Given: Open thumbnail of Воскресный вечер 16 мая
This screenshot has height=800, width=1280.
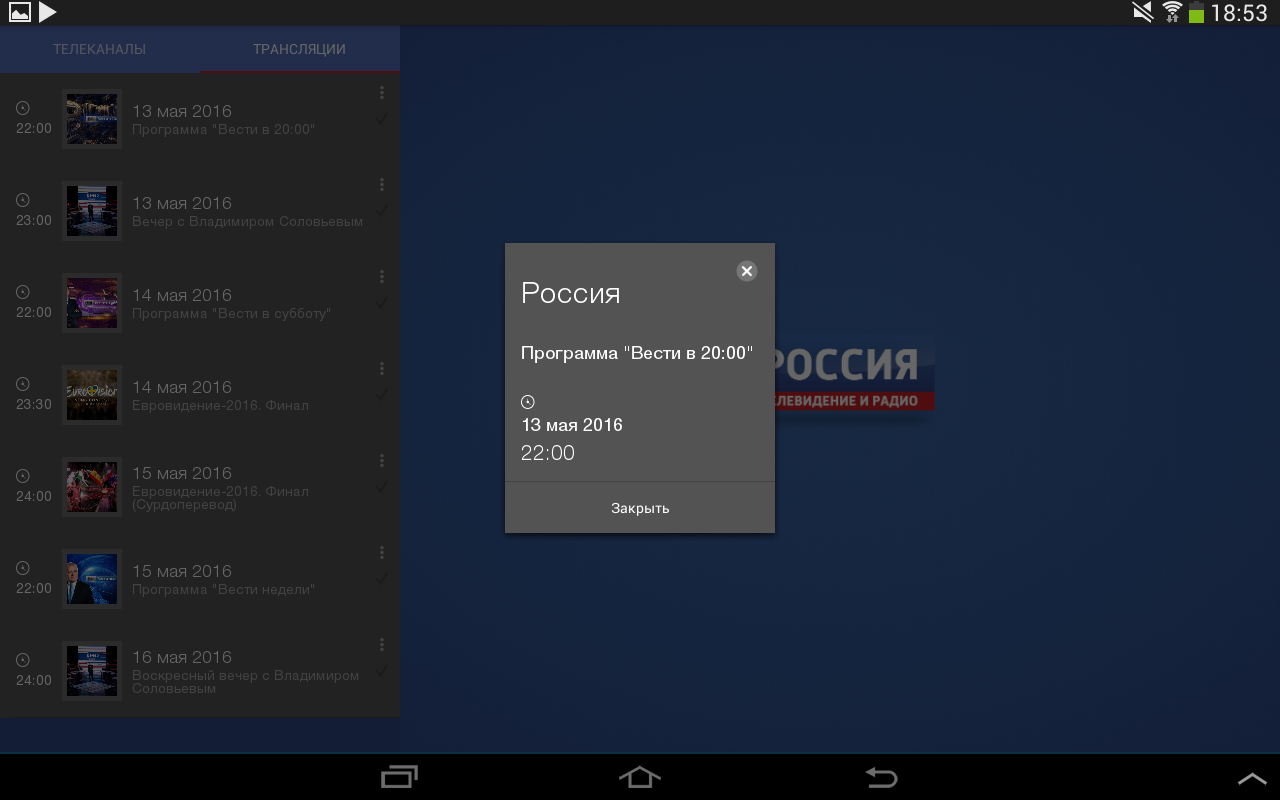Looking at the screenshot, I should [x=92, y=671].
